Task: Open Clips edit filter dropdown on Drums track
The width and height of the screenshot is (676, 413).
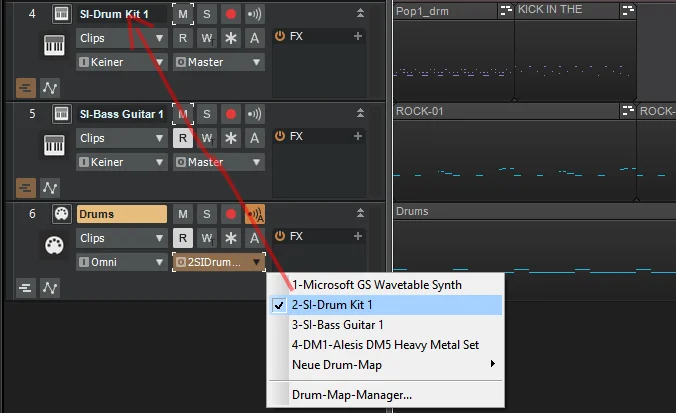Action: (x=122, y=238)
